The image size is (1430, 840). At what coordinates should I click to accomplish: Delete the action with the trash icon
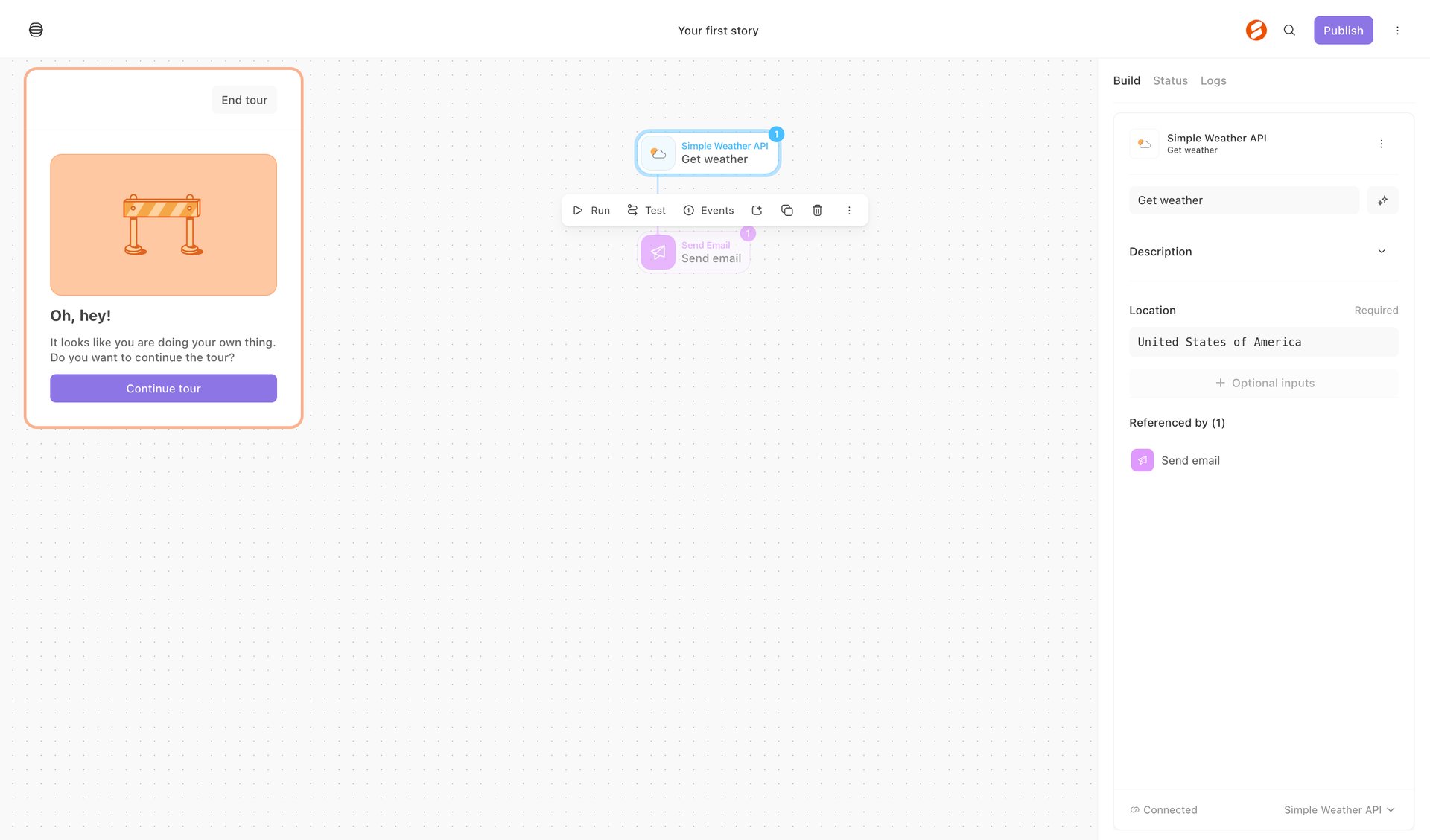[817, 210]
